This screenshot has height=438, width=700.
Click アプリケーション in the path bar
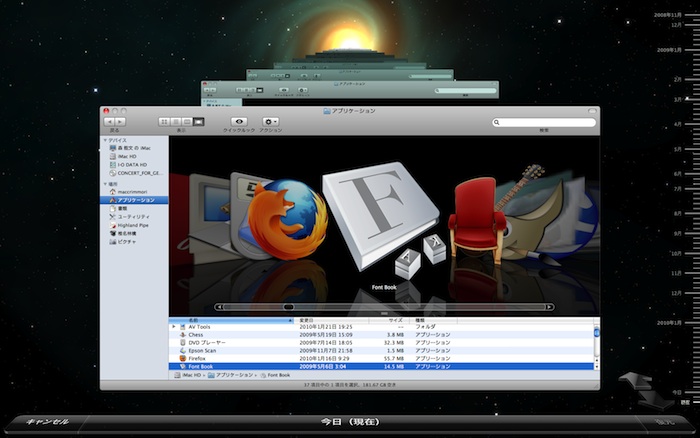(231, 374)
